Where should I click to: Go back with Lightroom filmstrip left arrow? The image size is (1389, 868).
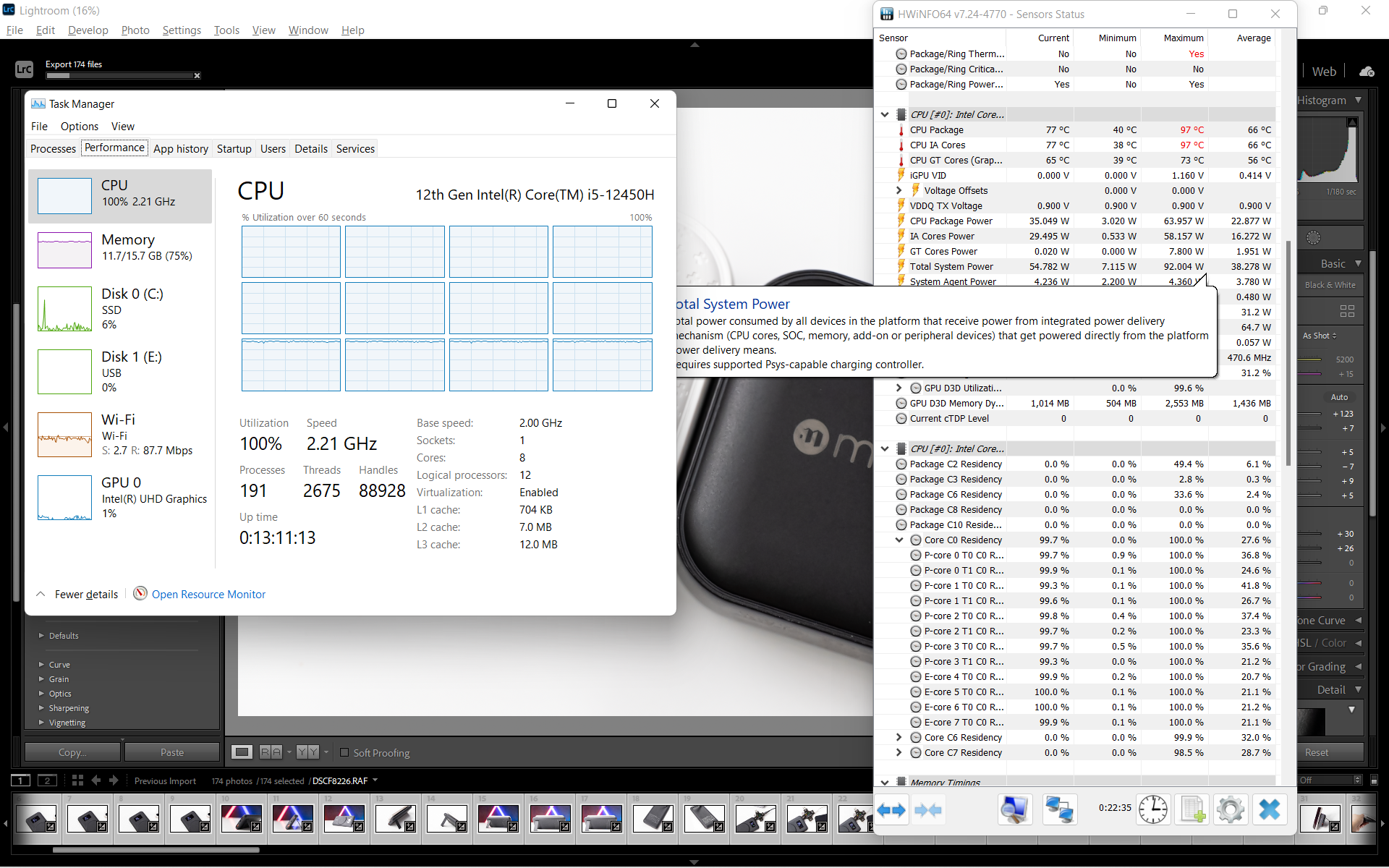click(96, 780)
